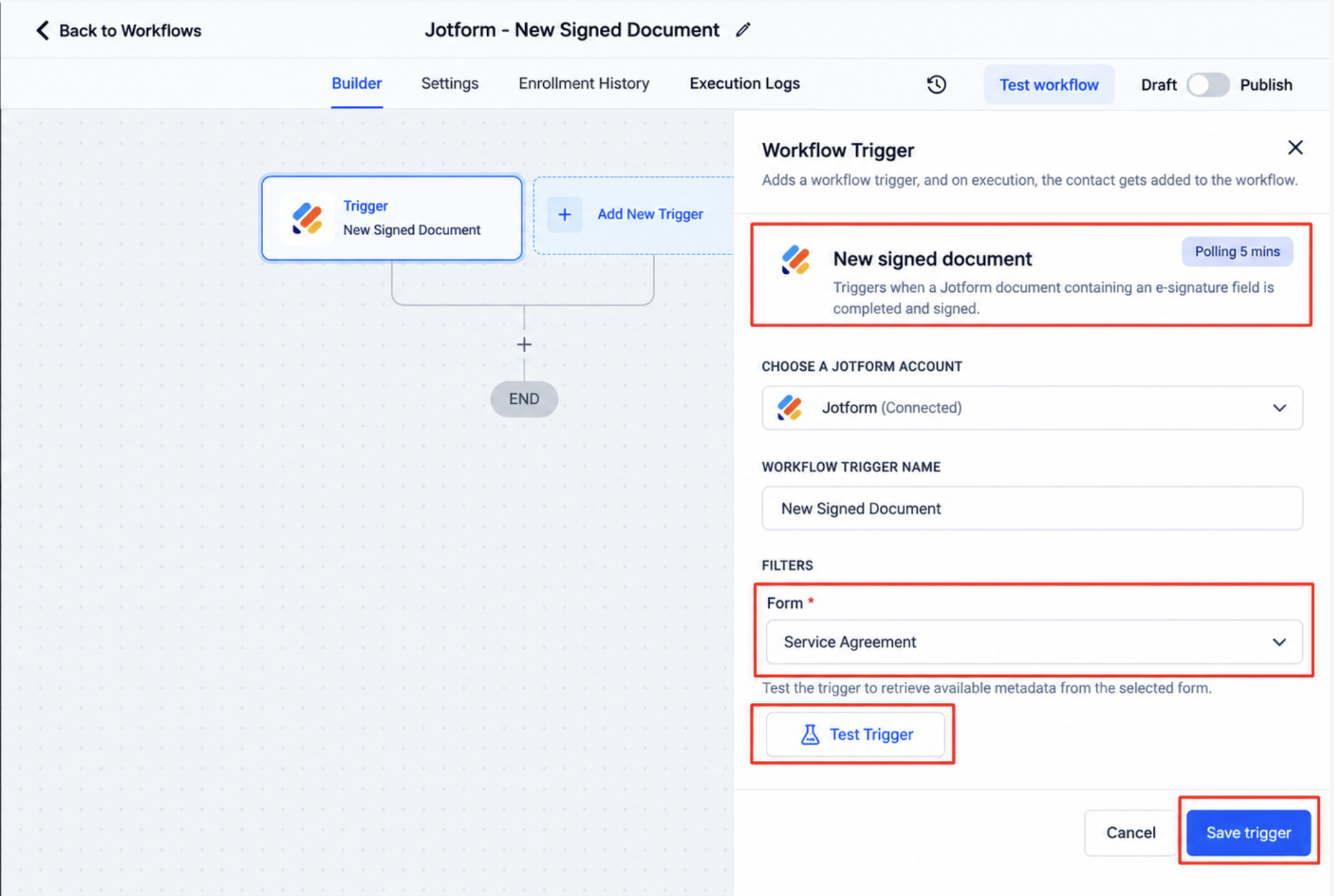Add a step with plus above END
Image resolution: width=1334 pixels, height=896 pixels.
coord(524,344)
